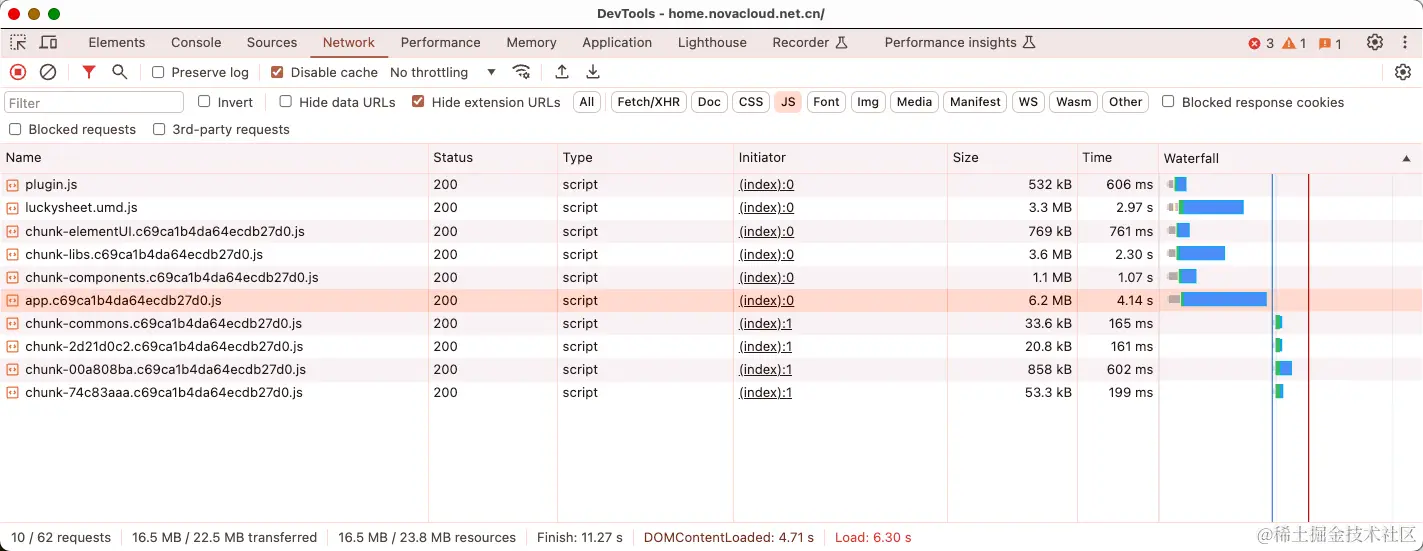This screenshot has width=1423, height=551.
Task: Click the waterfall bar of app.c69ca1b4da64ecdb27d0.js
Action: [x=1218, y=300]
